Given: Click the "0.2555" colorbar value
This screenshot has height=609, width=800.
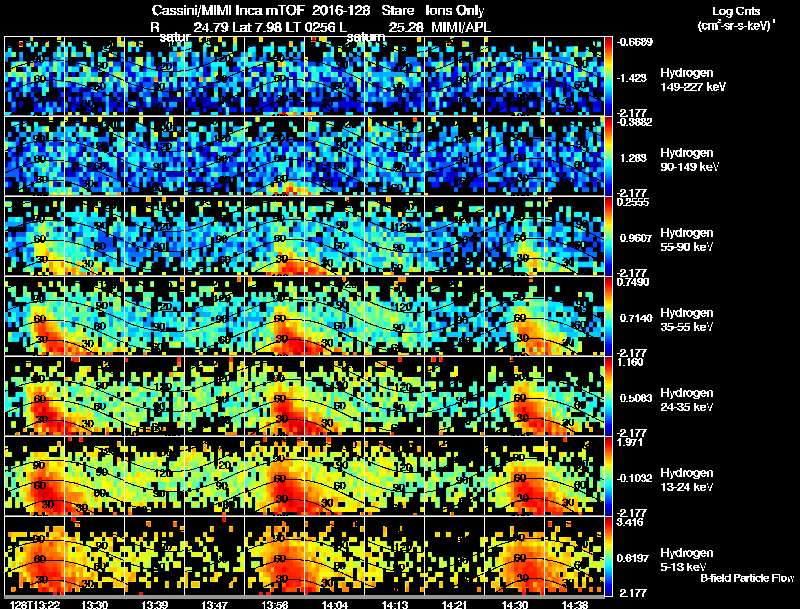Looking at the screenshot, I should 633,202.
